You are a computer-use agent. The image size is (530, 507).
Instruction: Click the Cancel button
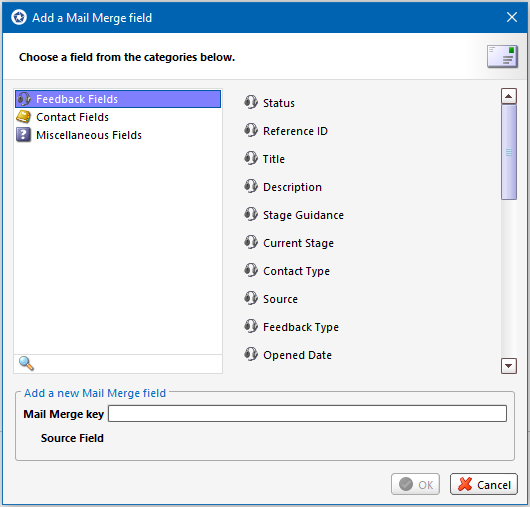tap(484, 484)
